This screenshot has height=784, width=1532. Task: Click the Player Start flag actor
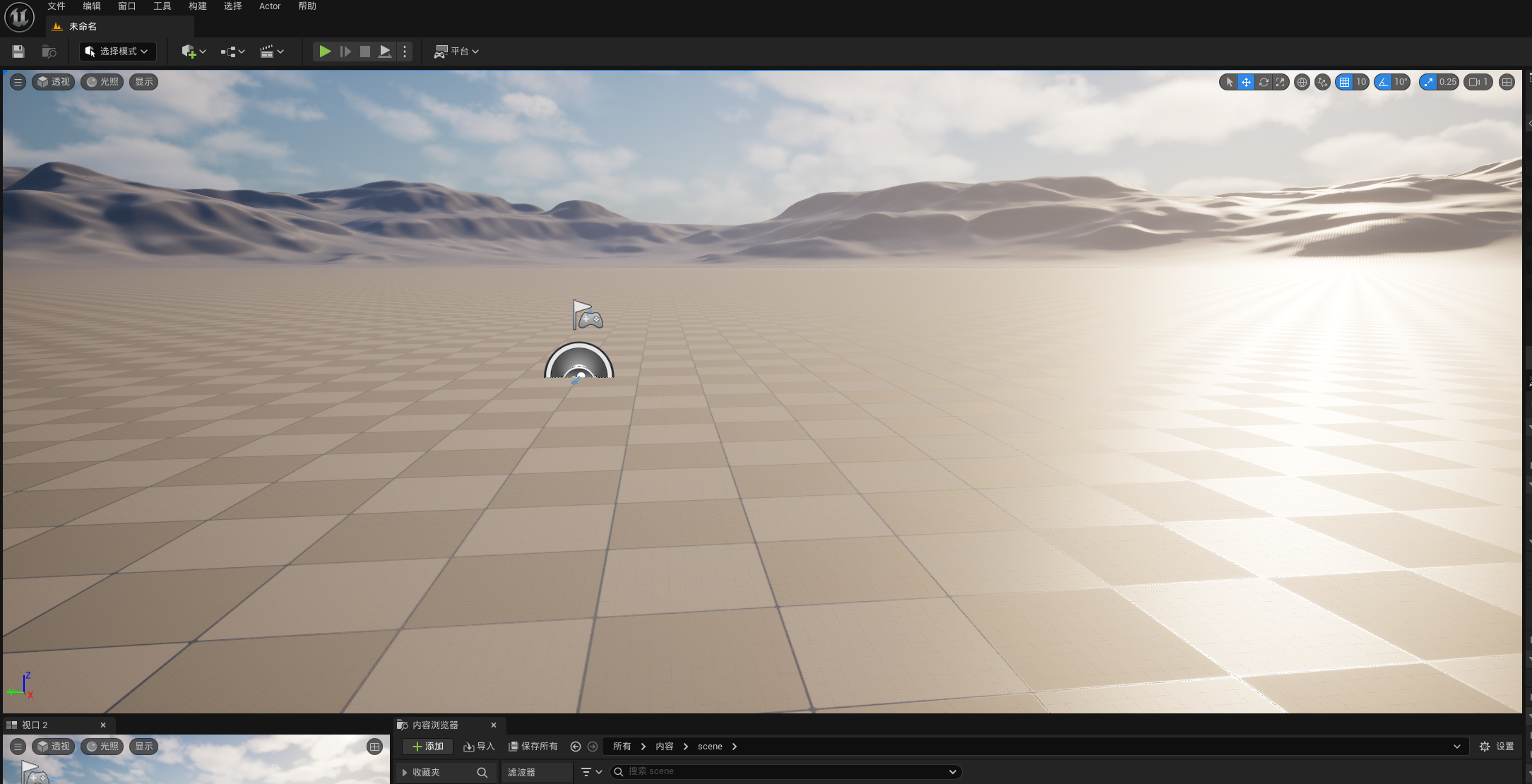coord(586,315)
